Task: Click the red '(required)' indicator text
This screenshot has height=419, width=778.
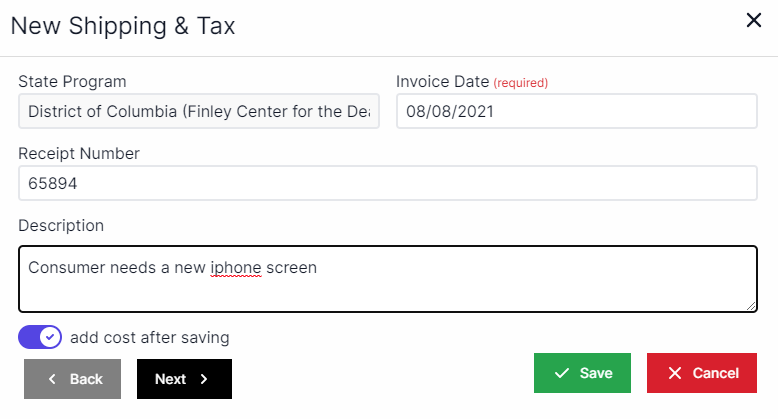Action: pos(520,83)
